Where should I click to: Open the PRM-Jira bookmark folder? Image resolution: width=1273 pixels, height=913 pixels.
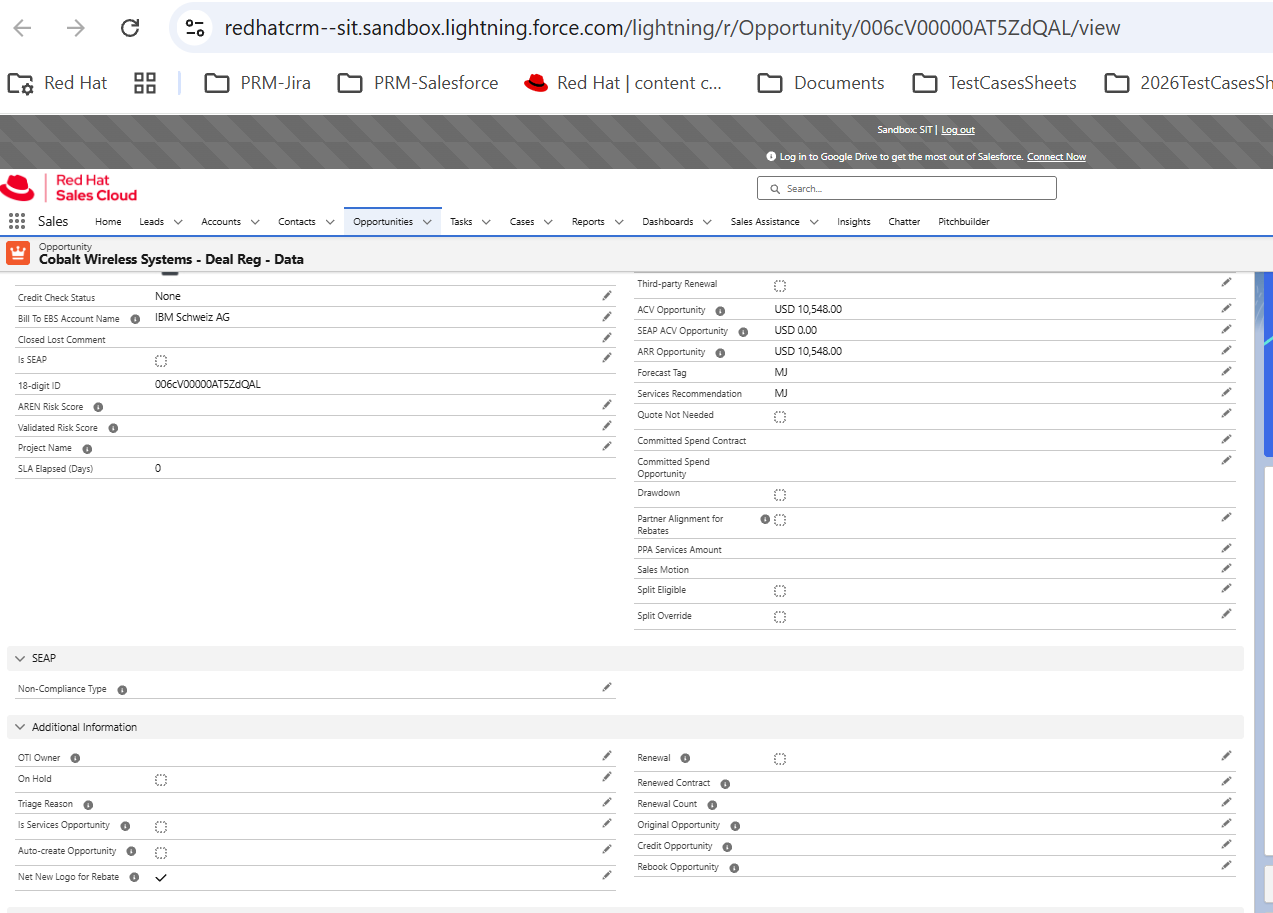tap(258, 83)
